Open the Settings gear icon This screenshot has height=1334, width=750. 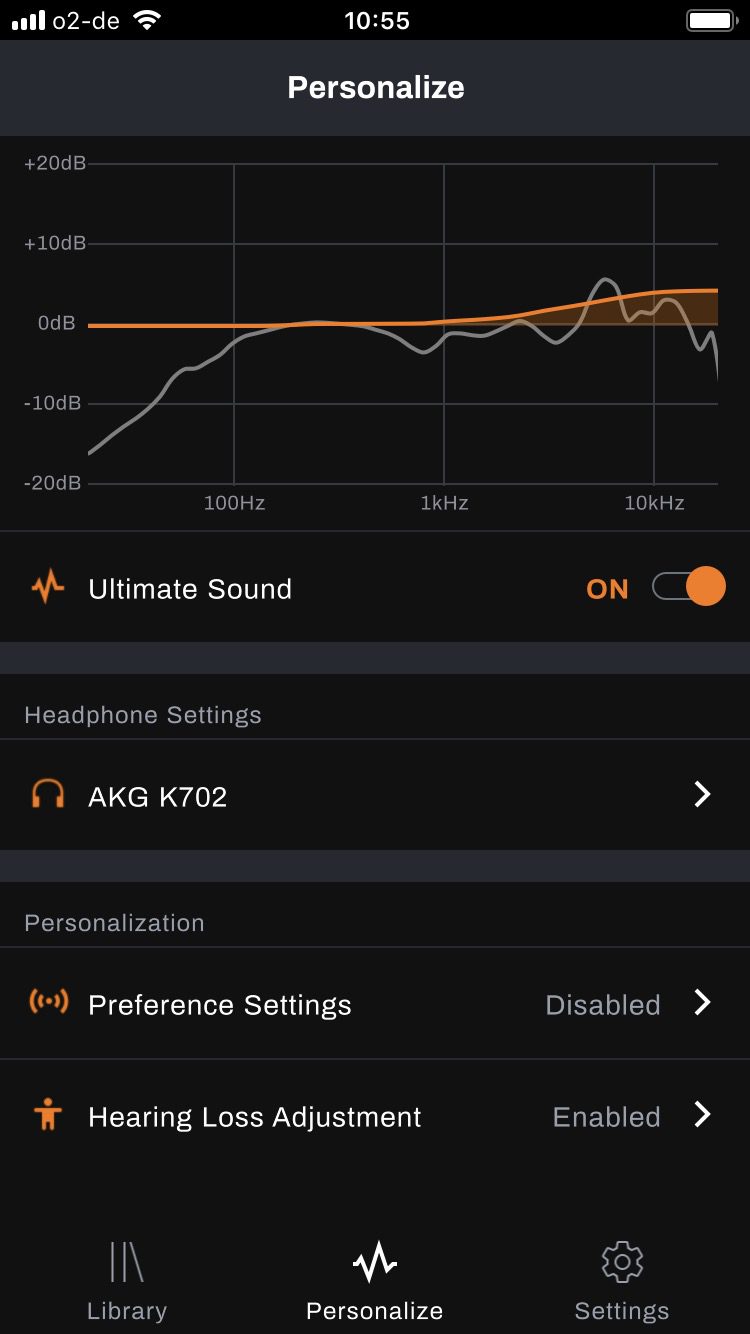point(621,1262)
